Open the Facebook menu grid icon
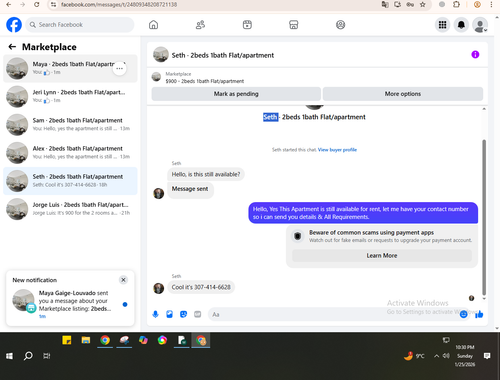 442,25
